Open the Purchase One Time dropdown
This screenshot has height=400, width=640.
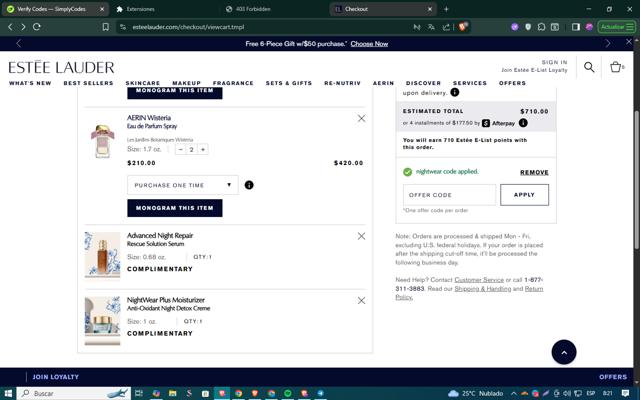pos(182,185)
